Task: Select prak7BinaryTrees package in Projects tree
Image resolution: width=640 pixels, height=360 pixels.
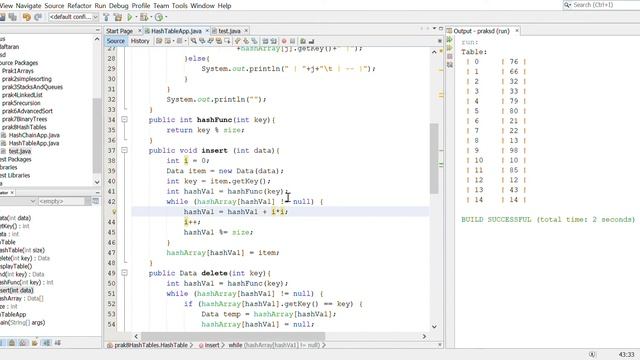Action: click(x=24, y=119)
